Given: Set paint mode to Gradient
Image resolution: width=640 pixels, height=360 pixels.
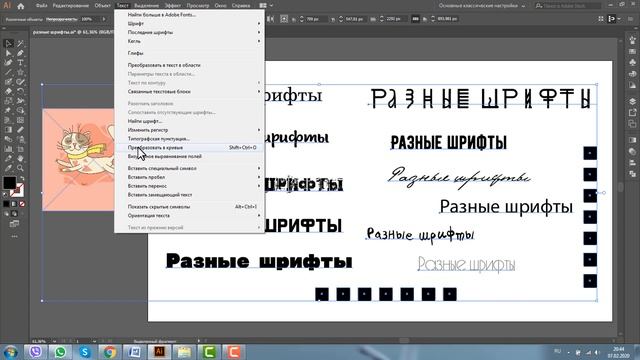Looking at the screenshot, I should point(14,204).
